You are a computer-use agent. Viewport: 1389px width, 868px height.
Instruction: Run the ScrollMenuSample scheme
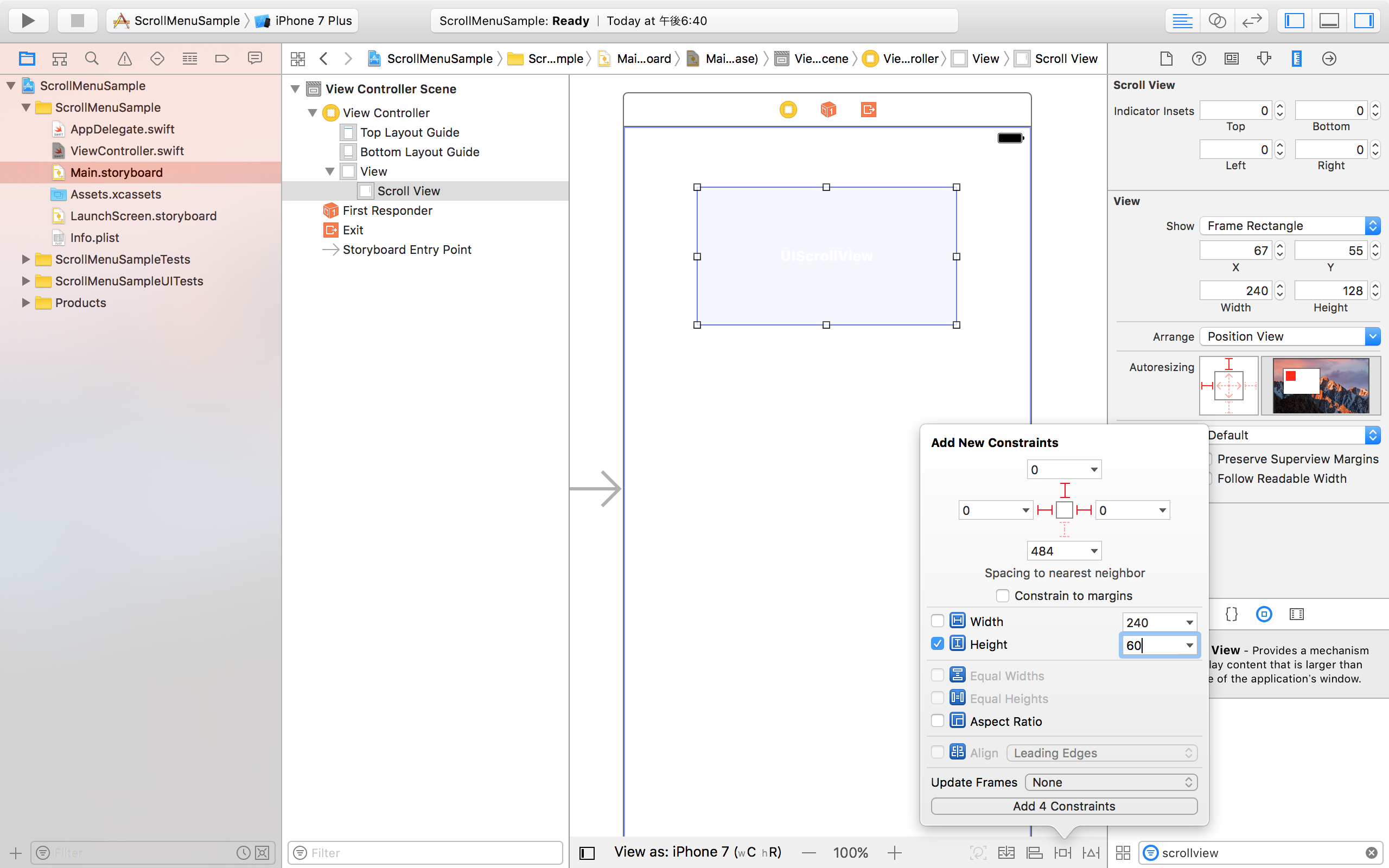(28, 20)
